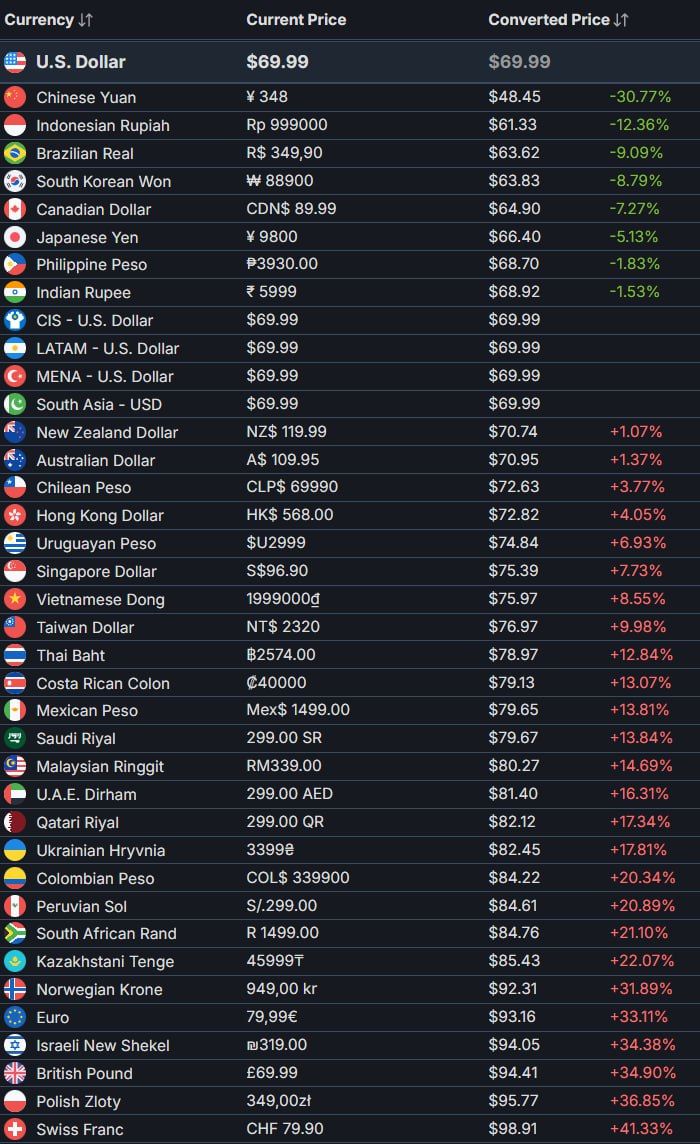Click the Polish Zloty currency name
This screenshot has width=700, height=1144.
tap(78, 1101)
